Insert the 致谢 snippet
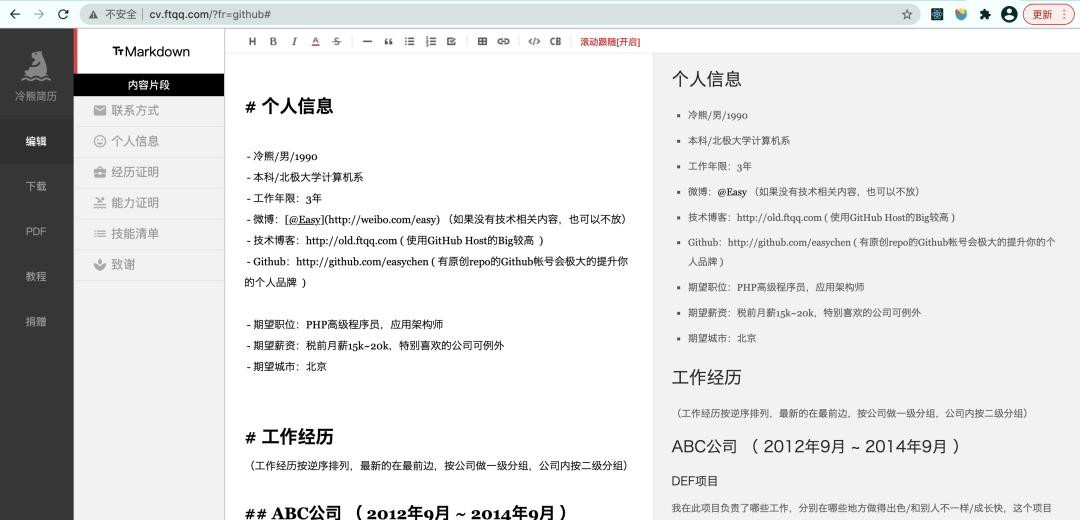 (149, 264)
